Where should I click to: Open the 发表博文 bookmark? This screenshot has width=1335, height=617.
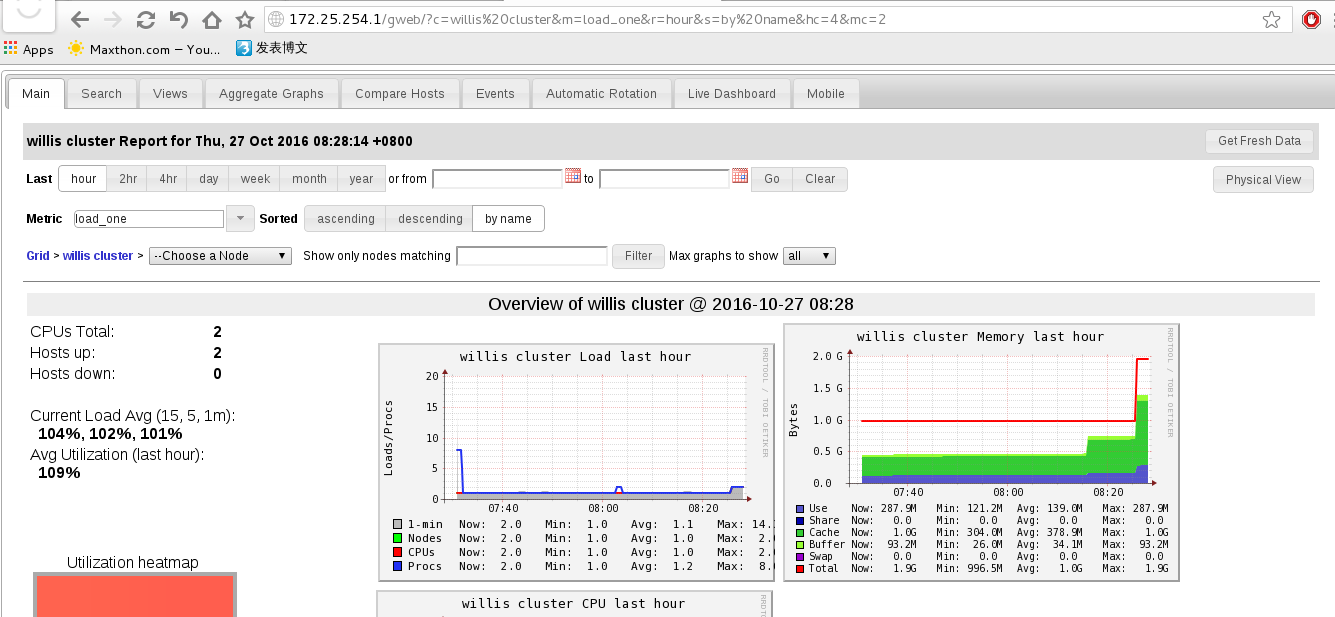[x=272, y=48]
